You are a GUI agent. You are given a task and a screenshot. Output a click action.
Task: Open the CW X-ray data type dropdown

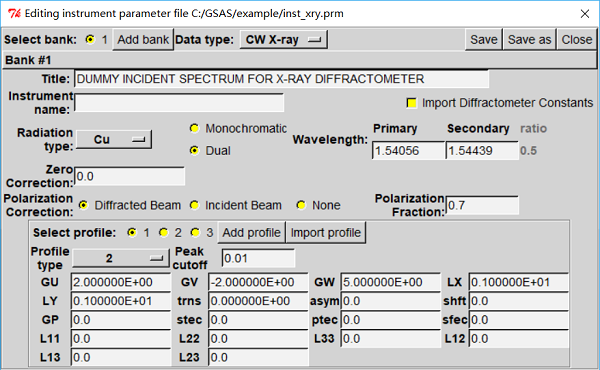(284, 39)
